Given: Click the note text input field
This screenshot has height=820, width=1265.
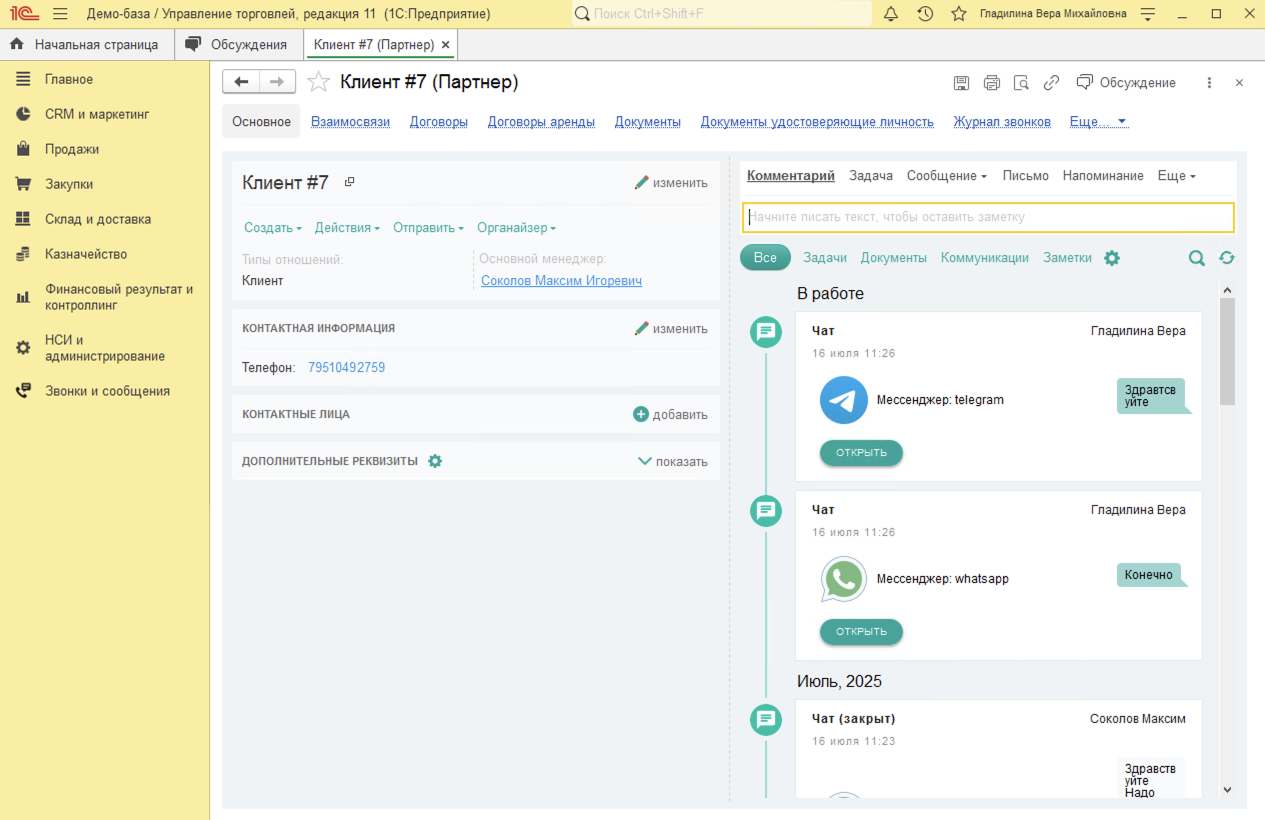Looking at the screenshot, I should pyautogui.click(x=987, y=217).
